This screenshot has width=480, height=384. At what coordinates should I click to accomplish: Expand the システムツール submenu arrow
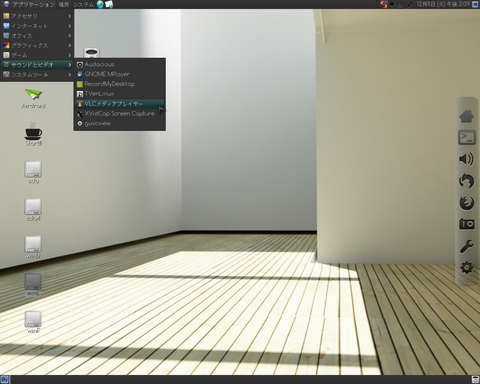point(69,75)
